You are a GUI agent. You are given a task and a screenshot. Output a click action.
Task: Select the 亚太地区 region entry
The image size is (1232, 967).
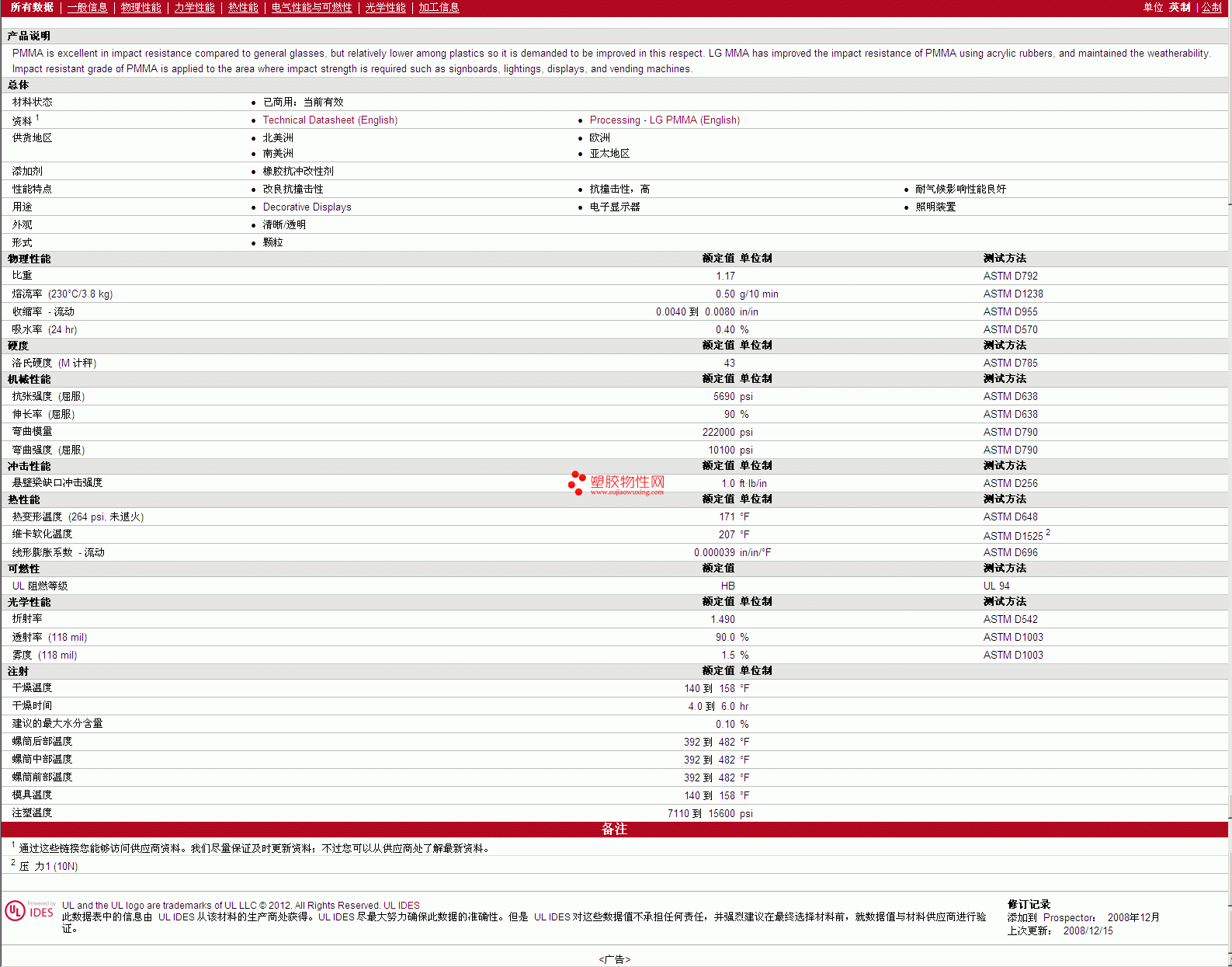click(x=609, y=154)
